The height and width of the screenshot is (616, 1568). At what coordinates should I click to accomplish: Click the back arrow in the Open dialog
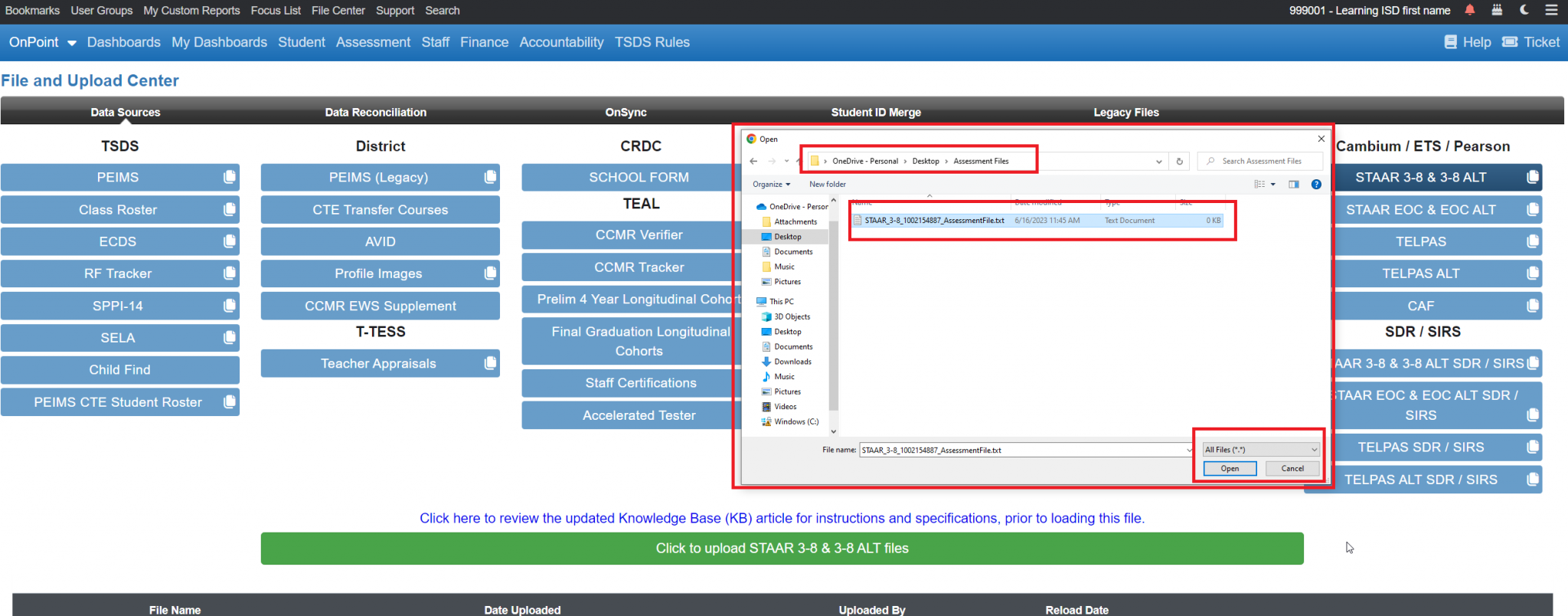(753, 161)
